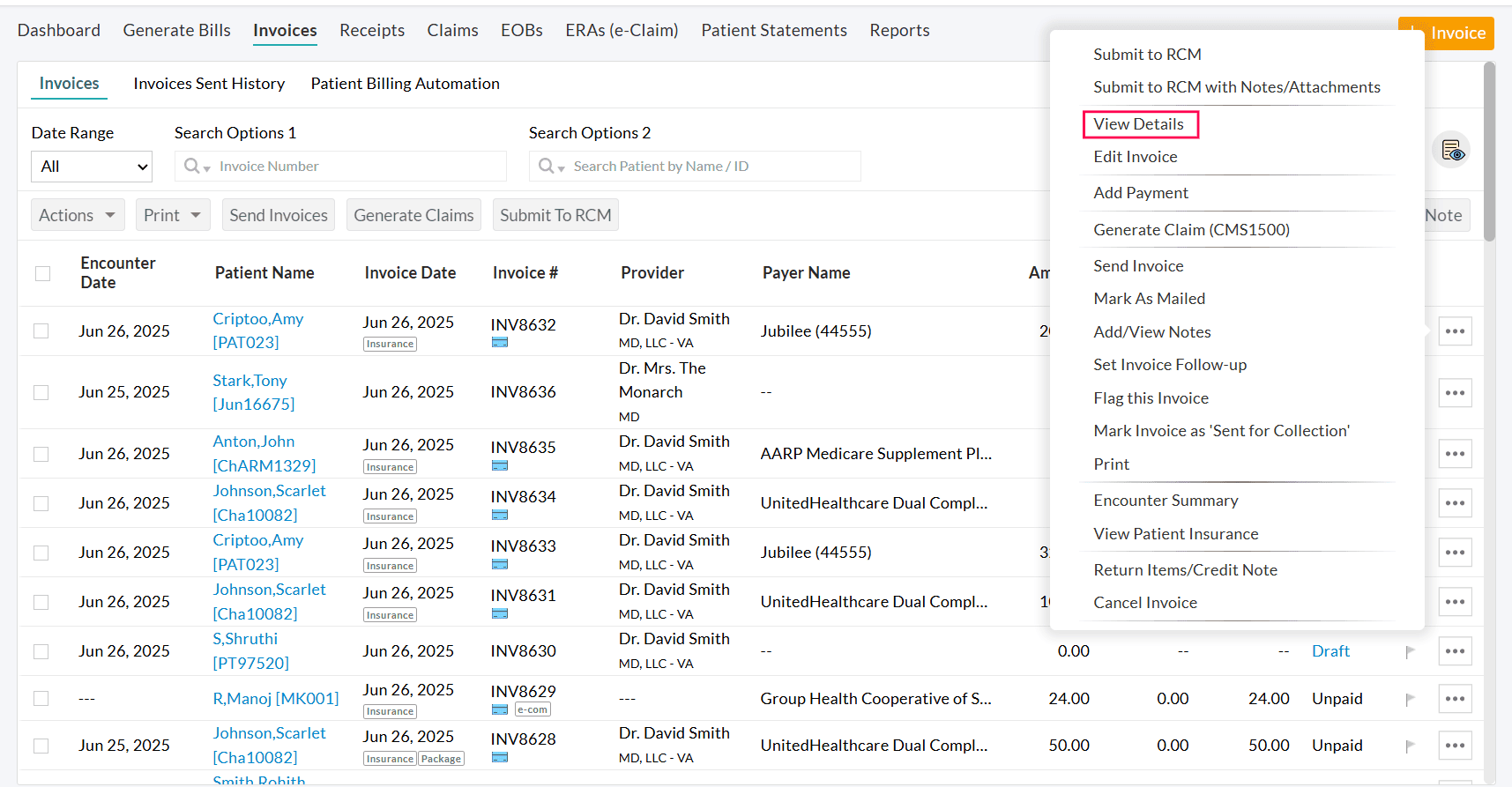Click the claim card icon under INV8629
This screenshot has height=787, width=1512.
pyautogui.click(x=500, y=709)
